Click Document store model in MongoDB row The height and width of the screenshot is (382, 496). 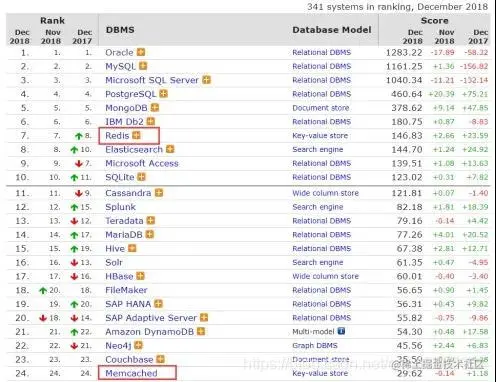pos(321,108)
